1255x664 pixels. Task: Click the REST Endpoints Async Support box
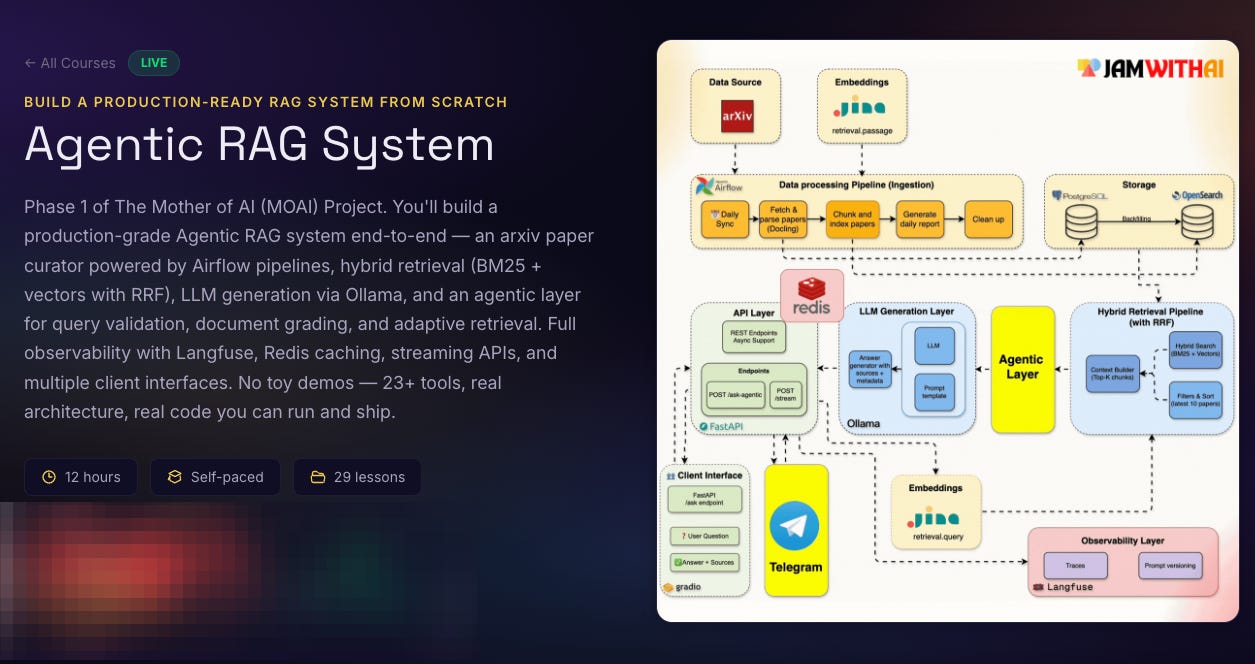tap(753, 337)
